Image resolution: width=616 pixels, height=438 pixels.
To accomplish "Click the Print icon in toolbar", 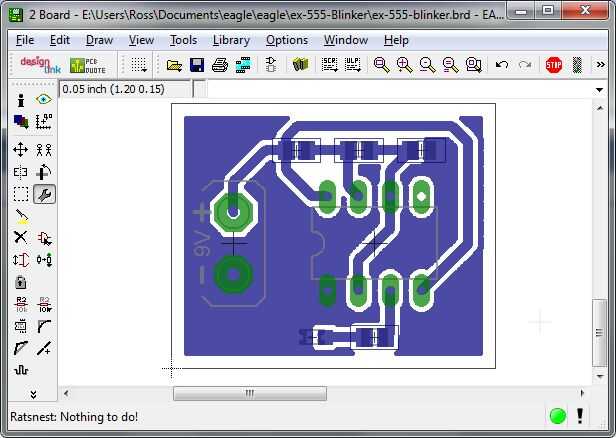I will tap(220, 65).
